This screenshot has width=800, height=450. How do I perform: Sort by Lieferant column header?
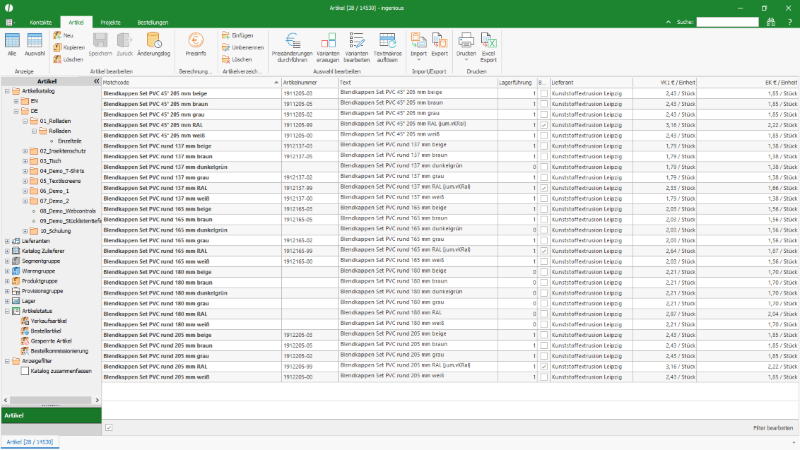point(591,82)
